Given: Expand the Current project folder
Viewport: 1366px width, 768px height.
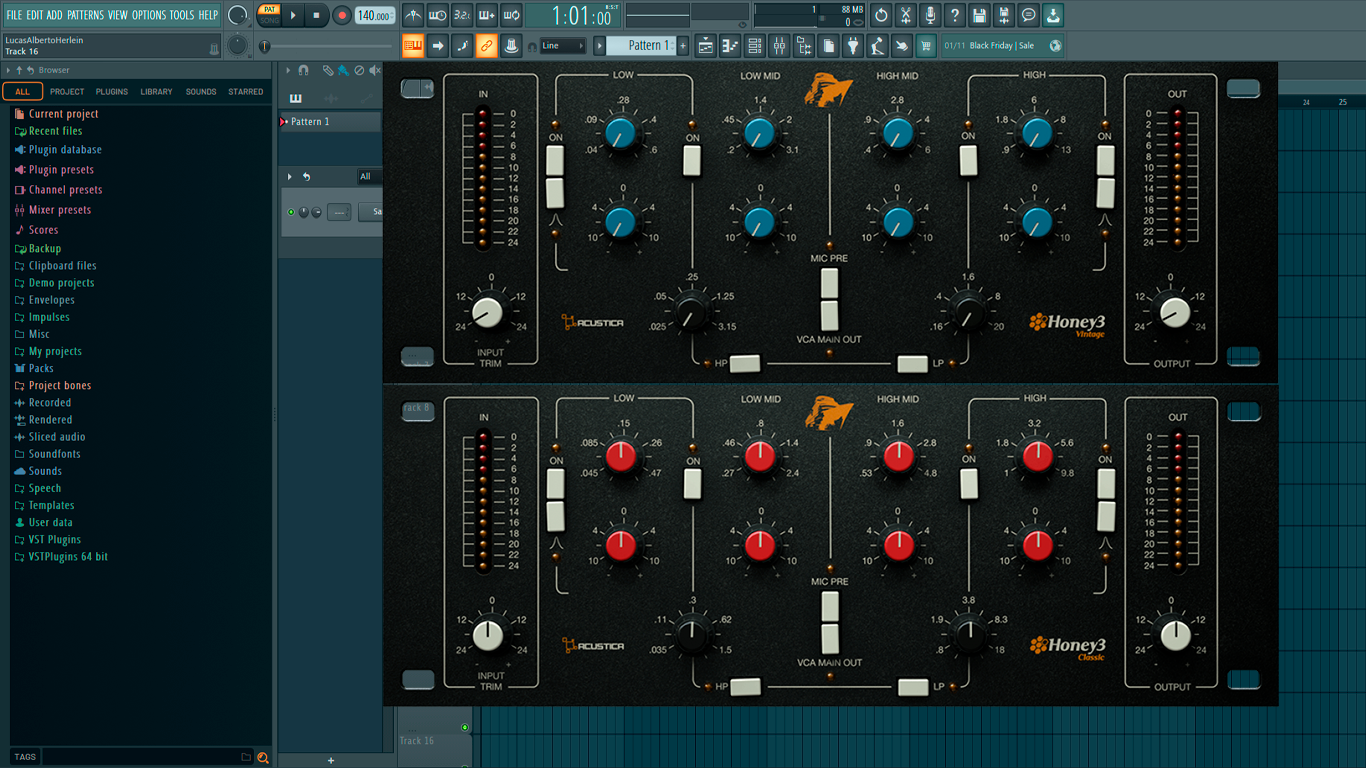Looking at the screenshot, I should pyautogui.click(x=63, y=114).
